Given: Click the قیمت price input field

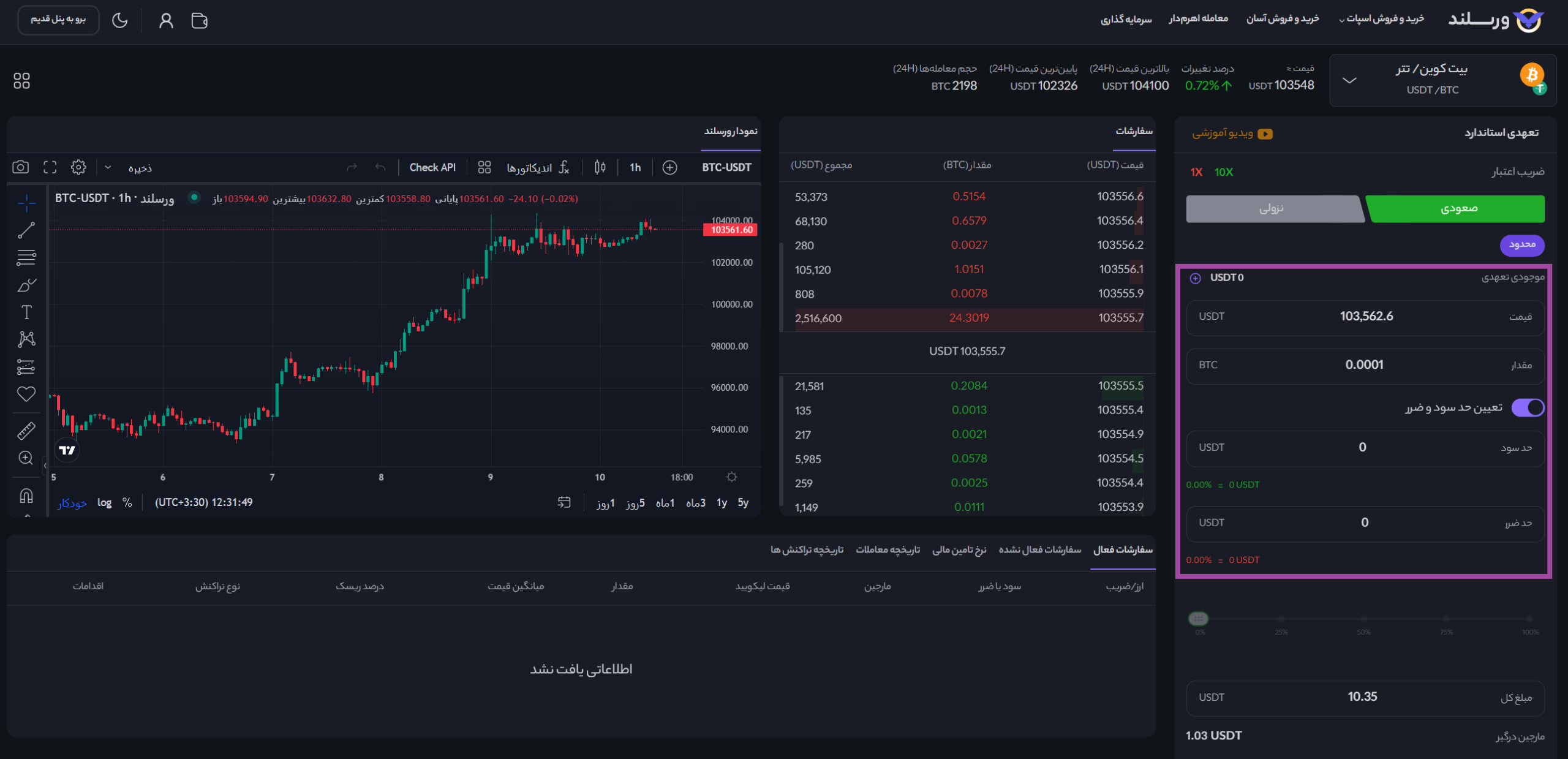Looking at the screenshot, I should 1365,317.
